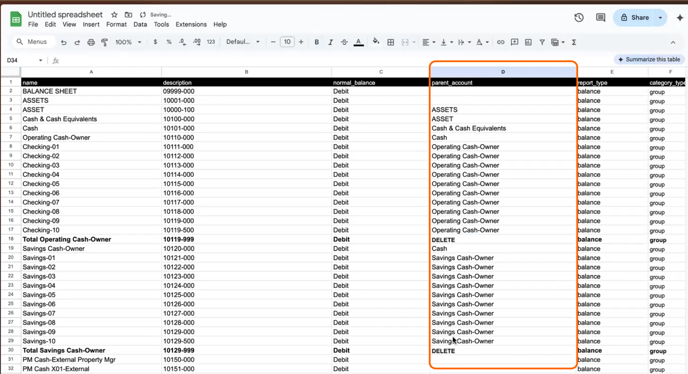Screen dimensions: 688x374
Task: Click the Redo arrow icon
Action: (x=77, y=42)
